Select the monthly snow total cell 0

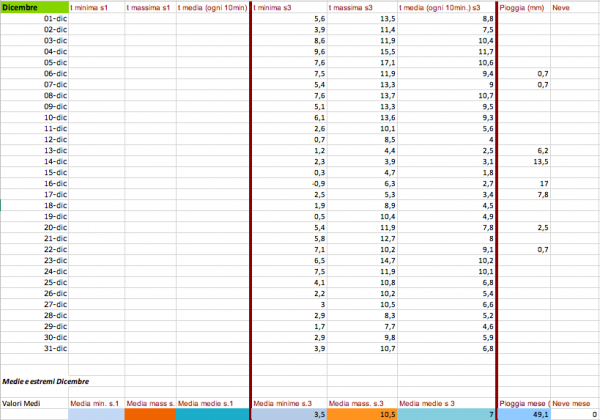point(575,414)
